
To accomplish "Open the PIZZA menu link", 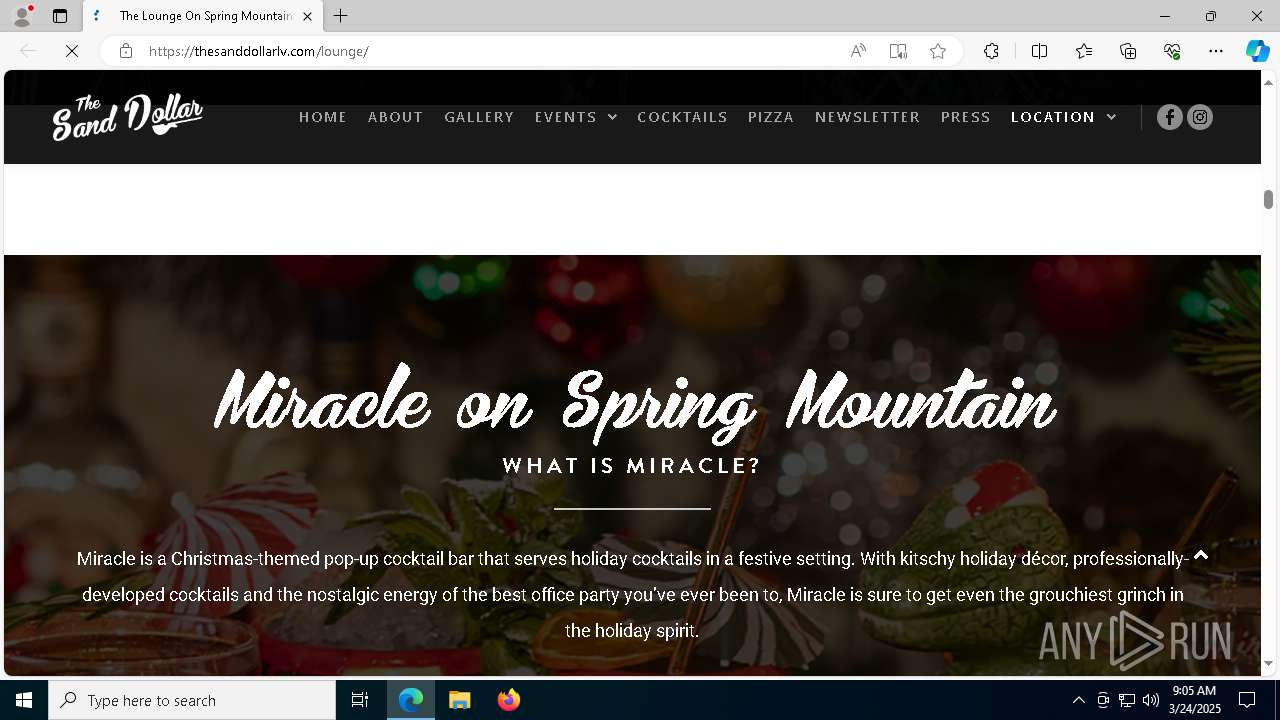I will click(771, 117).
